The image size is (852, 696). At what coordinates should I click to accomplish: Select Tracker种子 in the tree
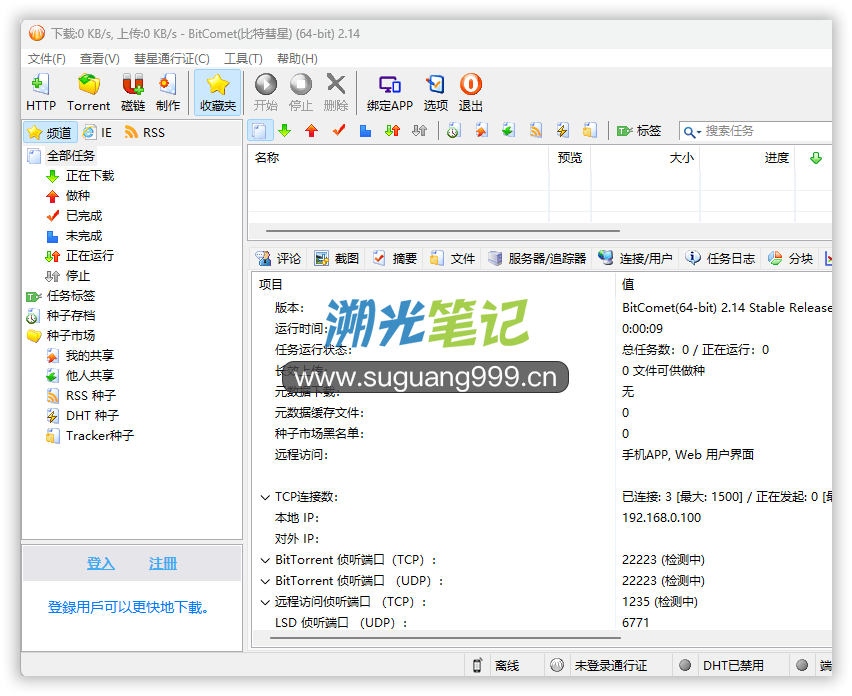[100, 436]
